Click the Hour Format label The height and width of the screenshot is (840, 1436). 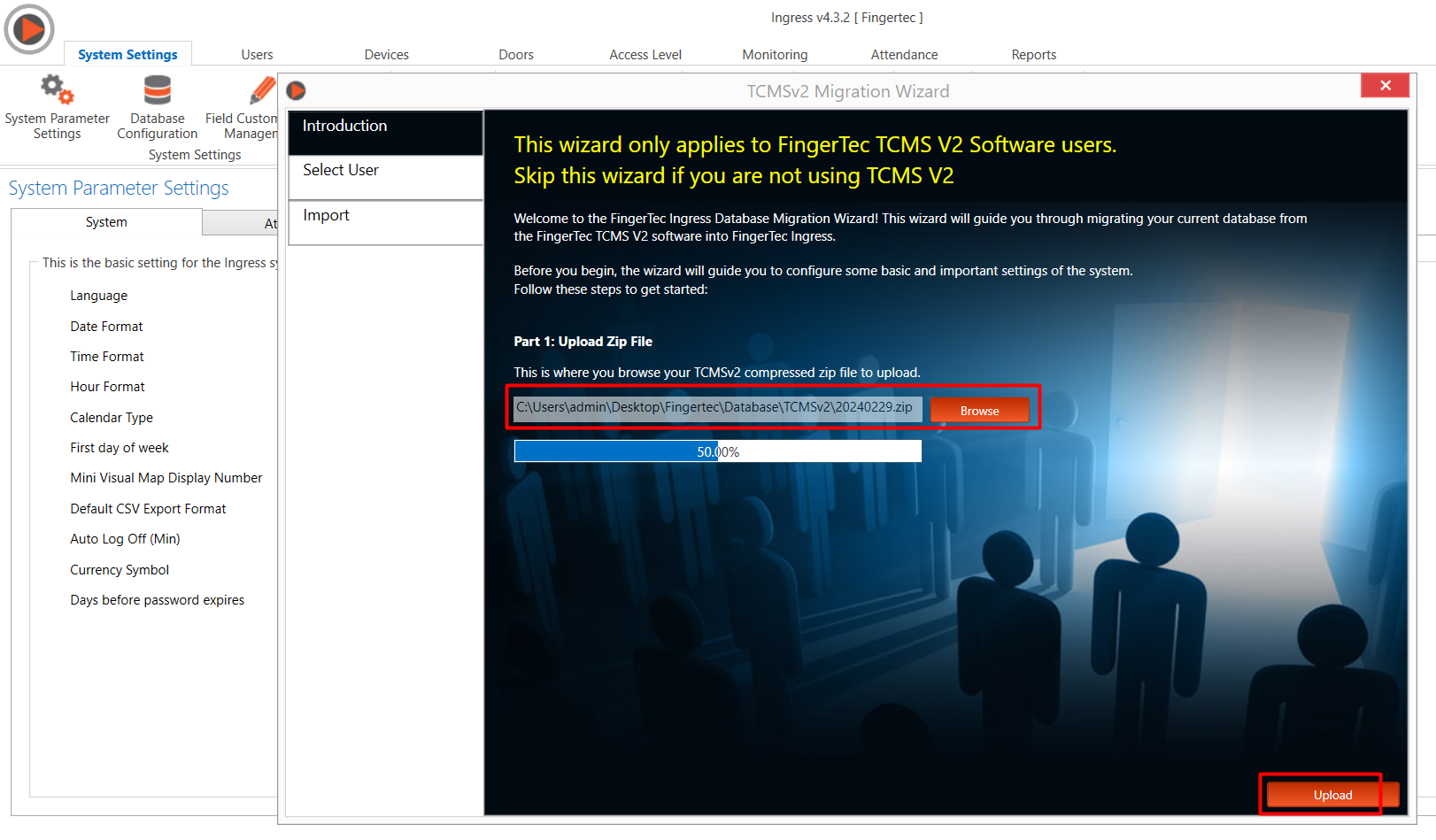(107, 387)
